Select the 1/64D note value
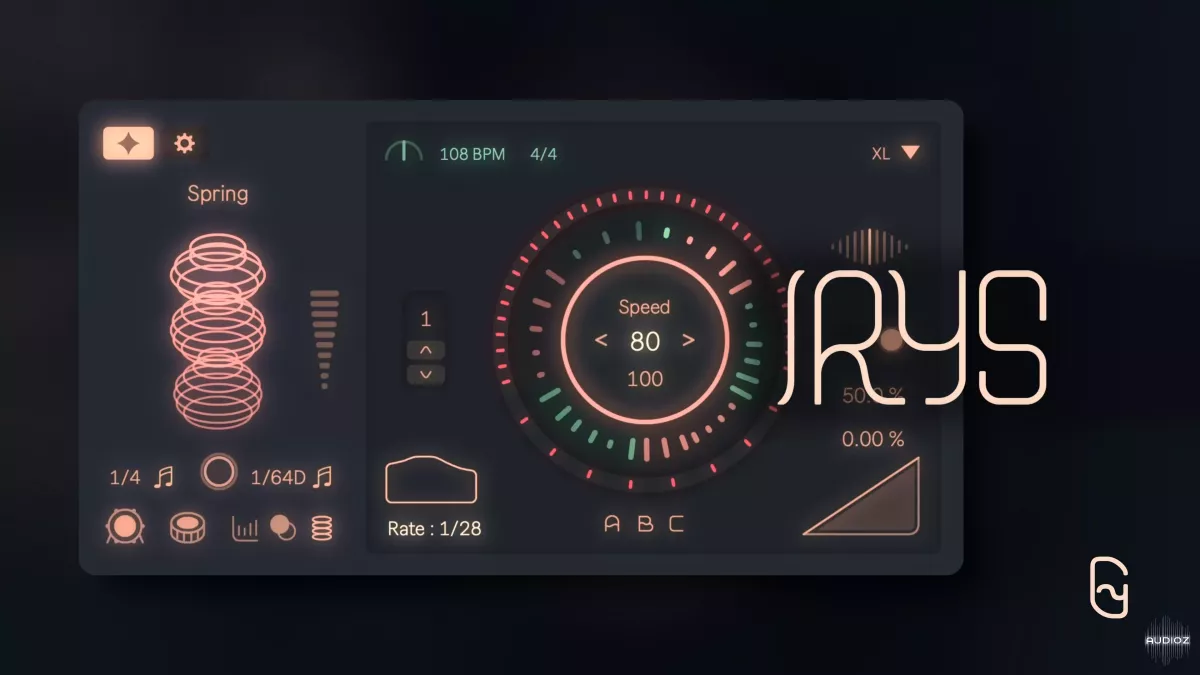Screen dimensions: 1200x675 pos(277,478)
